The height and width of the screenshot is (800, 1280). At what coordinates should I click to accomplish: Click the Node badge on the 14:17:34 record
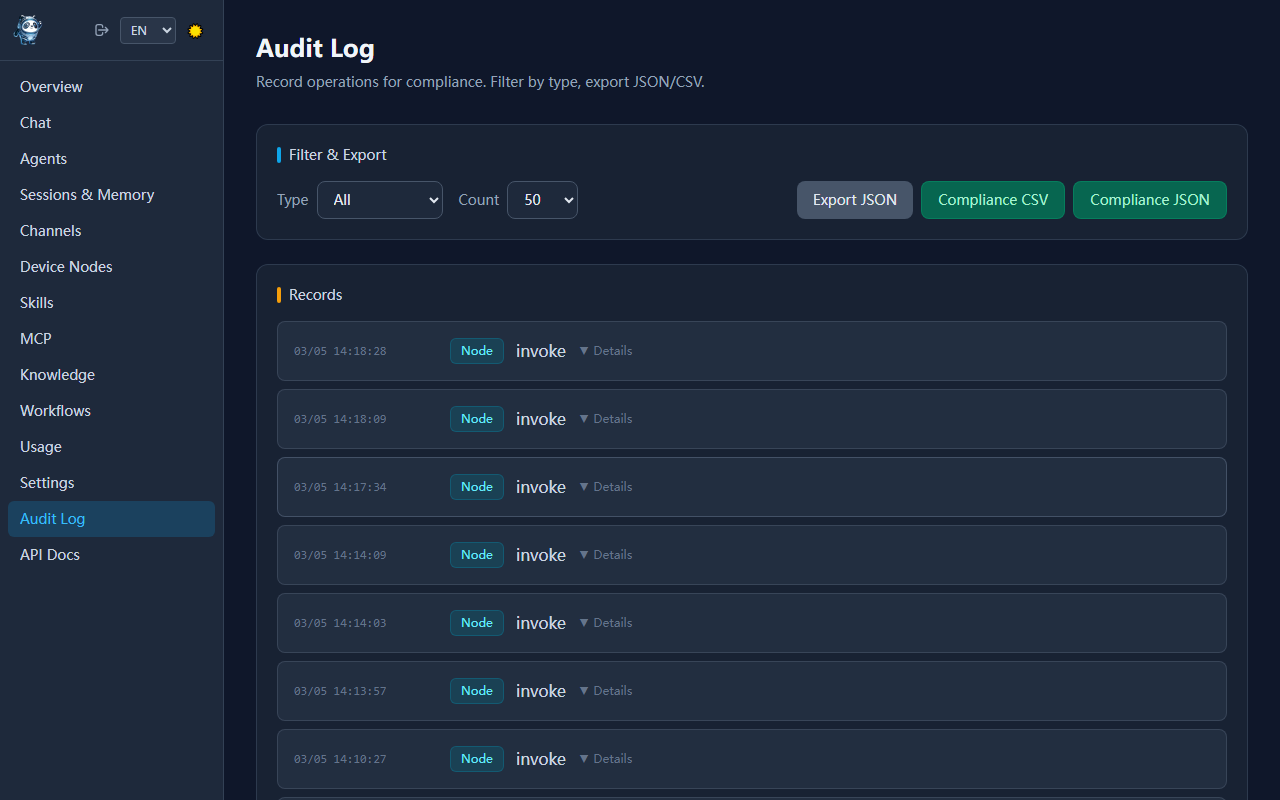coord(477,487)
